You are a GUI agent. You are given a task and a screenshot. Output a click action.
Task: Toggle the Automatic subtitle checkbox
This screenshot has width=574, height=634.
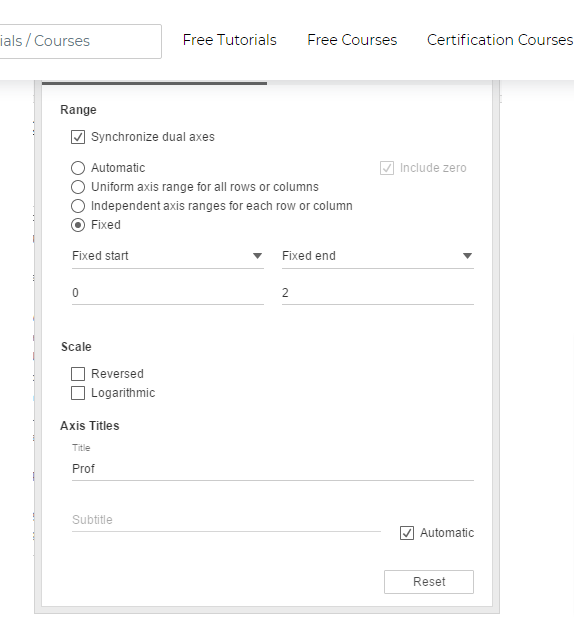click(407, 533)
